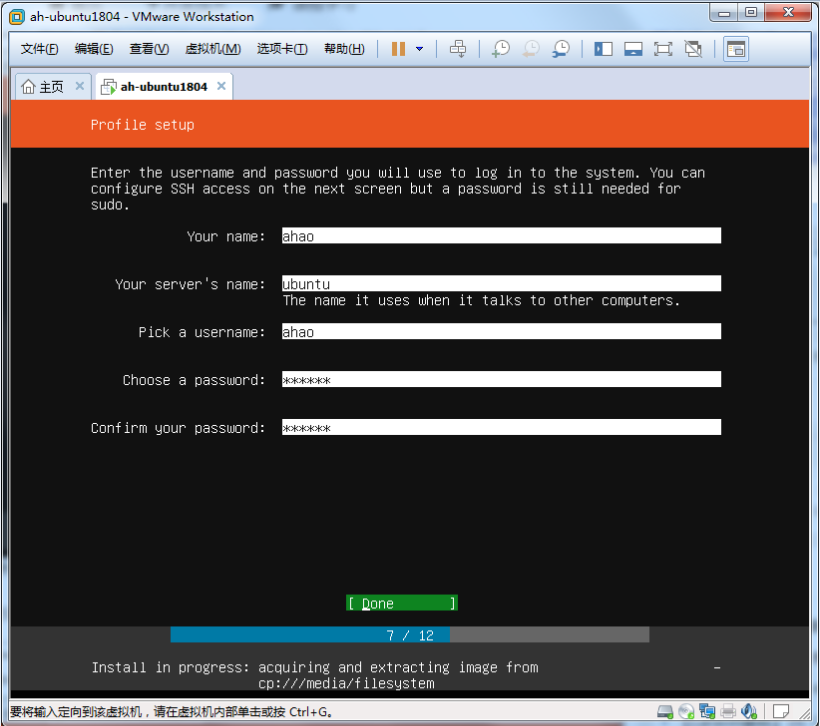Screen dimensions: 820x726
Task: Toggle the Unity mode icon
Action: click(x=693, y=49)
